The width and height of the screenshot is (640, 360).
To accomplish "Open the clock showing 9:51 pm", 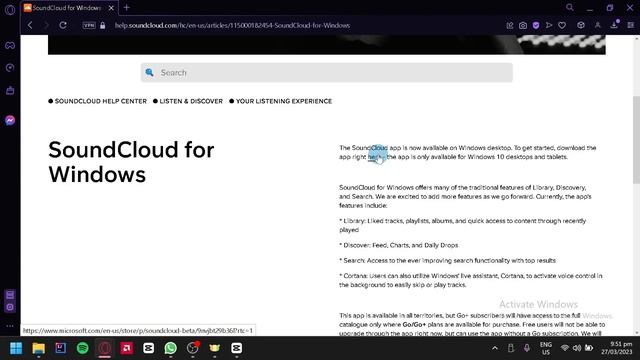I will pos(617,348).
